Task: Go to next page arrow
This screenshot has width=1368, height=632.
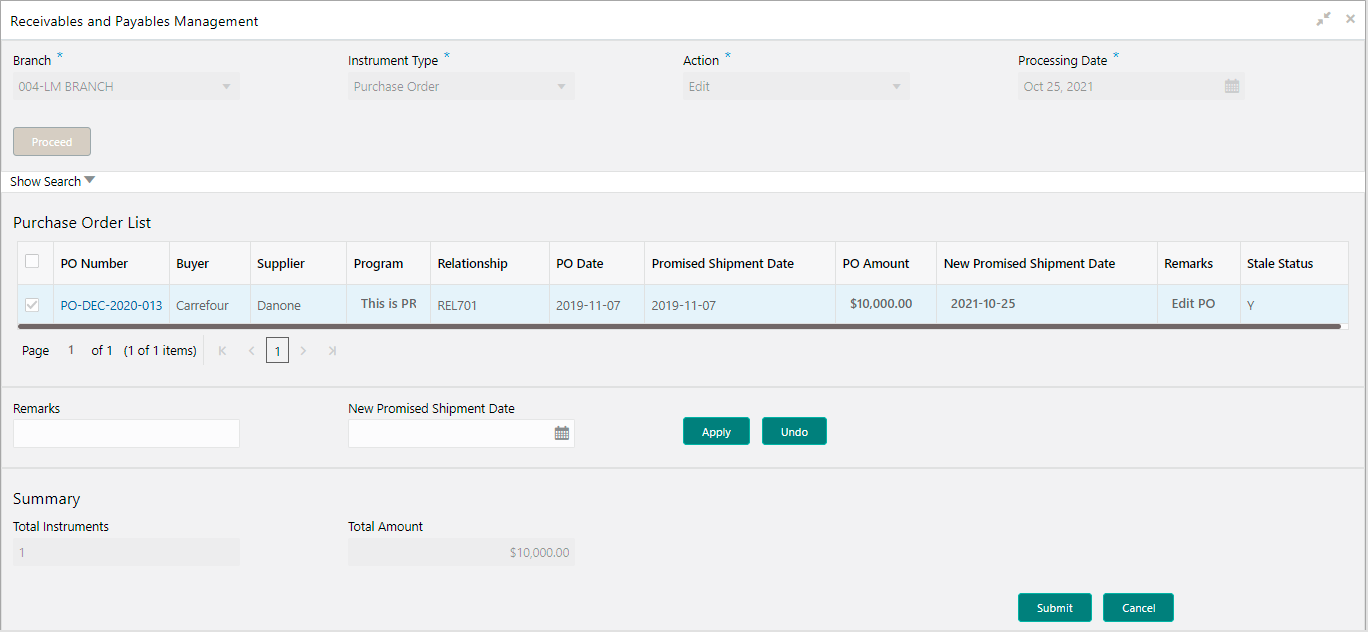Action: coord(304,351)
